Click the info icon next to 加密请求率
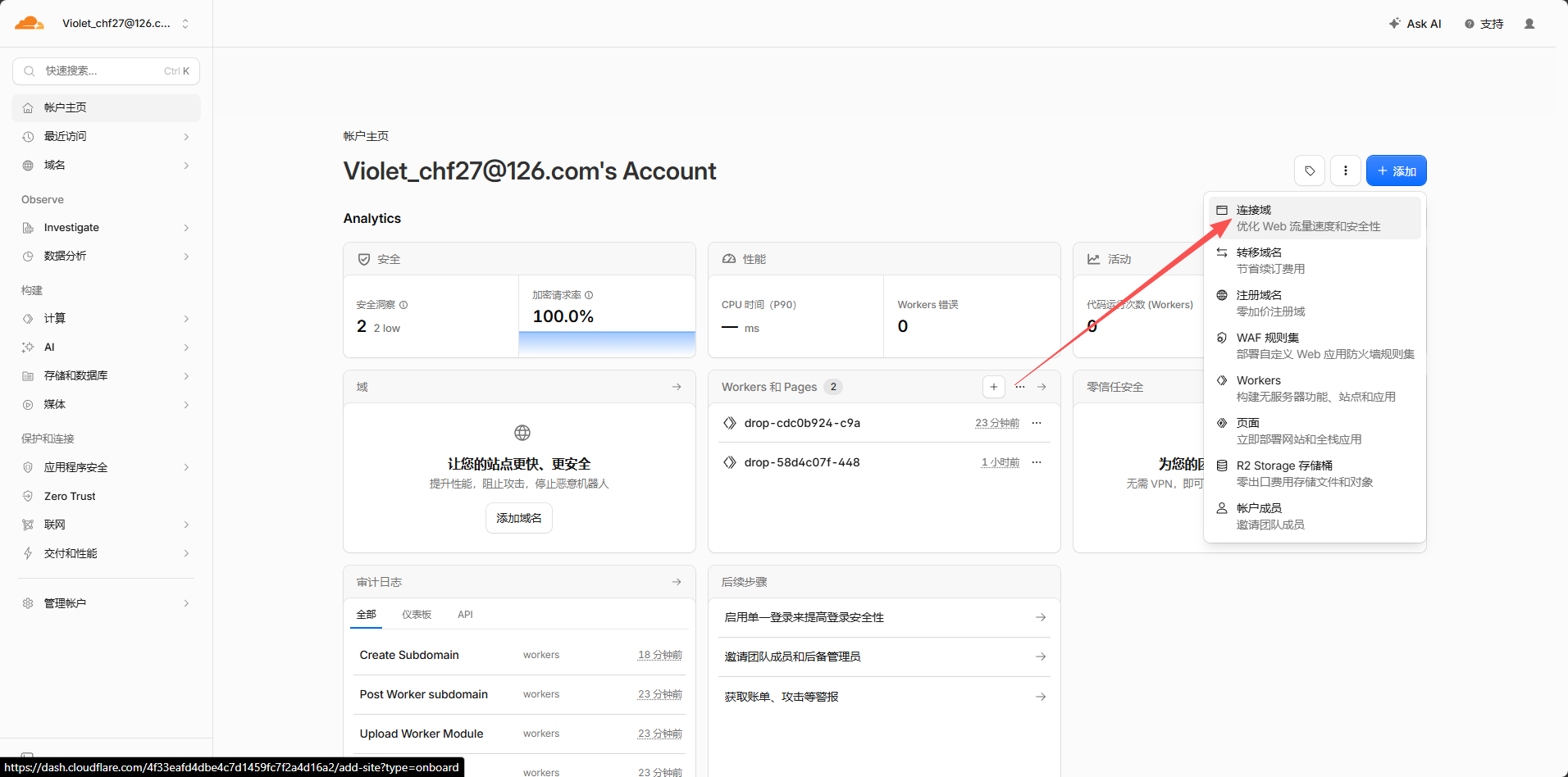The height and width of the screenshot is (777, 1568). [589, 295]
